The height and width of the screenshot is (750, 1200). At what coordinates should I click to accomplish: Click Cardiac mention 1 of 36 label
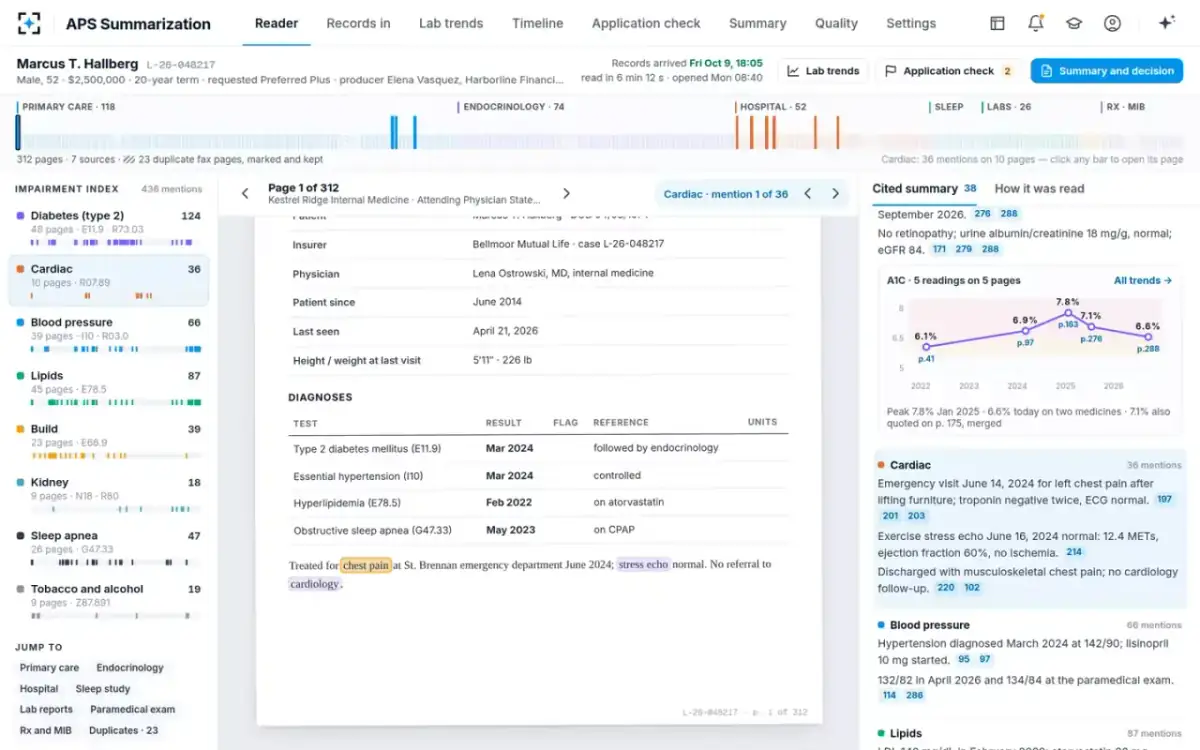726,194
